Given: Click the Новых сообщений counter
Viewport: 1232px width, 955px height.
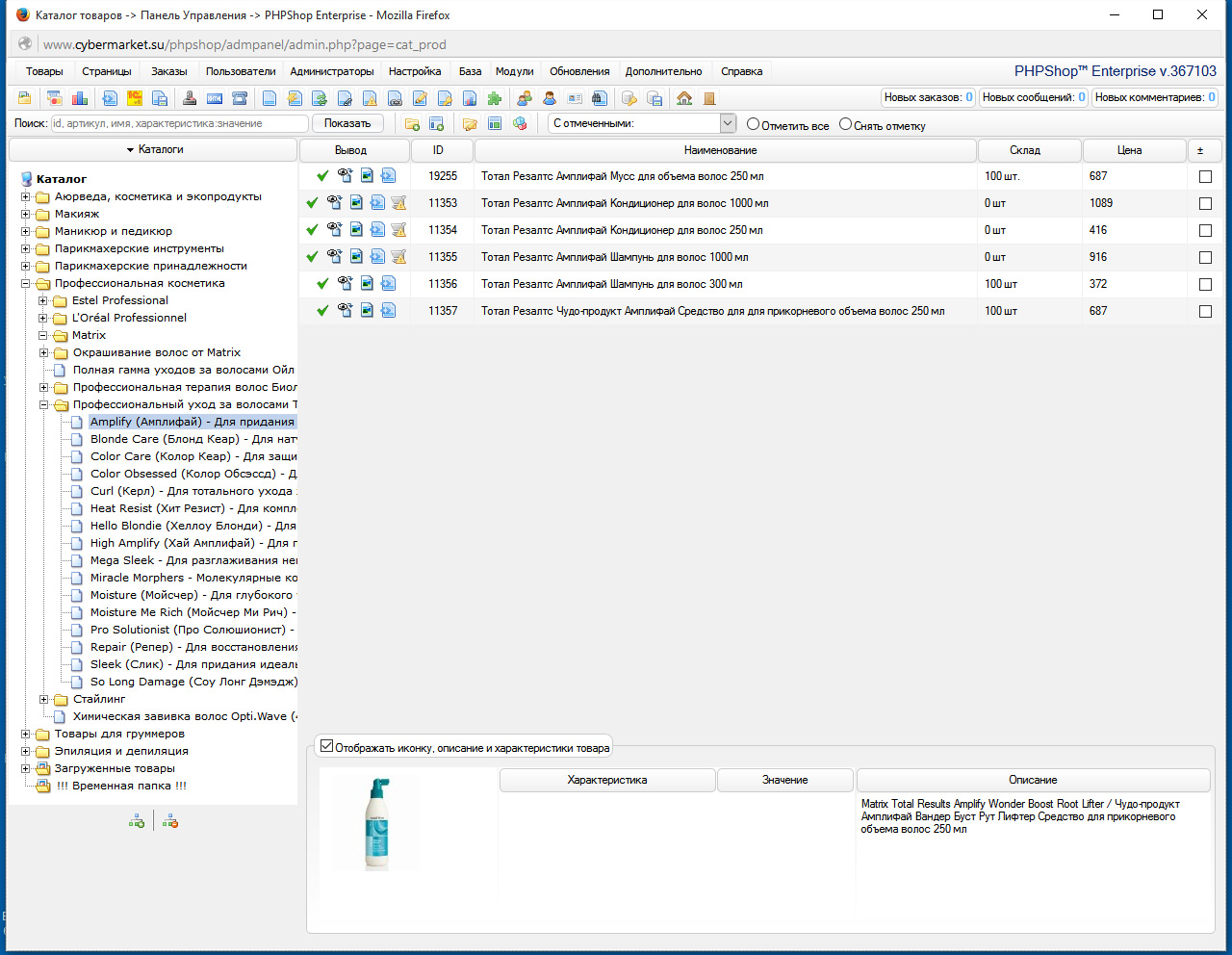Looking at the screenshot, I should [1034, 97].
